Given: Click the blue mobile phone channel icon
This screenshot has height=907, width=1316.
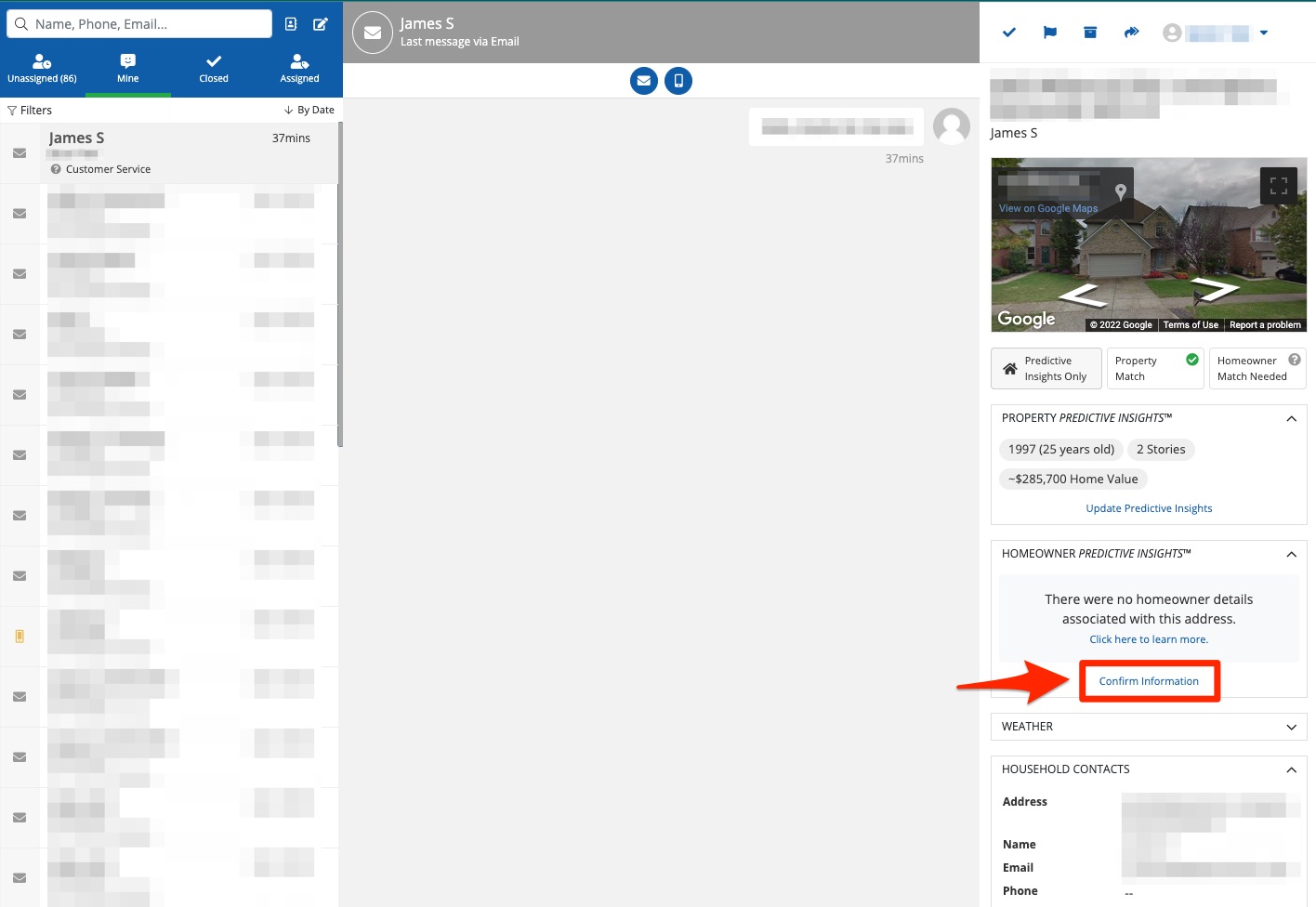Looking at the screenshot, I should tap(678, 81).
